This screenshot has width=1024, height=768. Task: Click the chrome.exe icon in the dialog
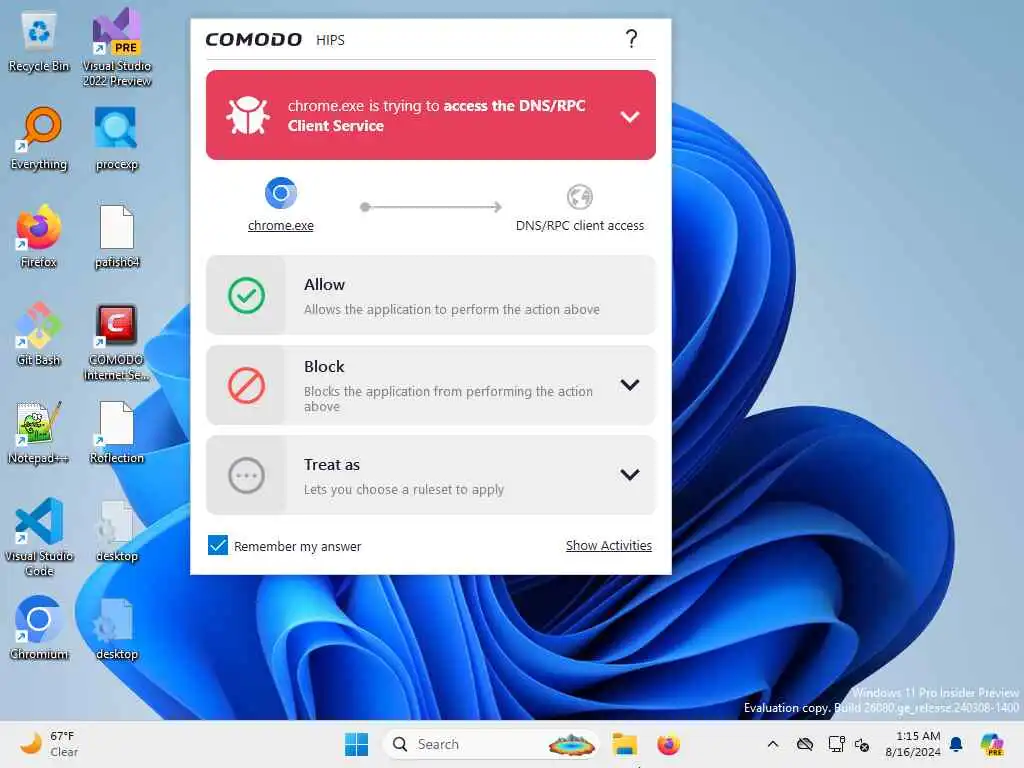click(x=281, y=193)
